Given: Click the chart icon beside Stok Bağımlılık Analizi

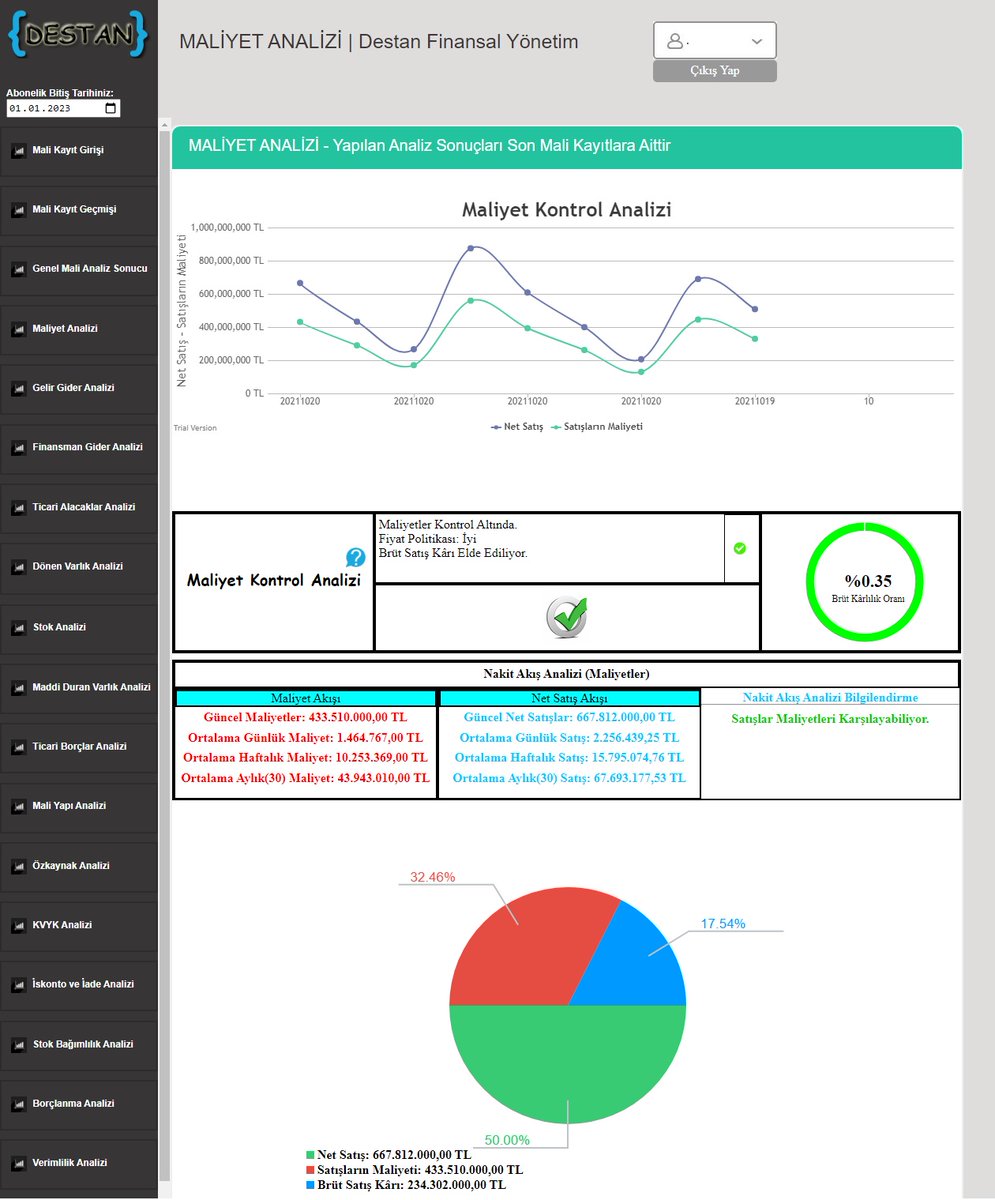Looking at the screenshot, I should pos(18,1045).
